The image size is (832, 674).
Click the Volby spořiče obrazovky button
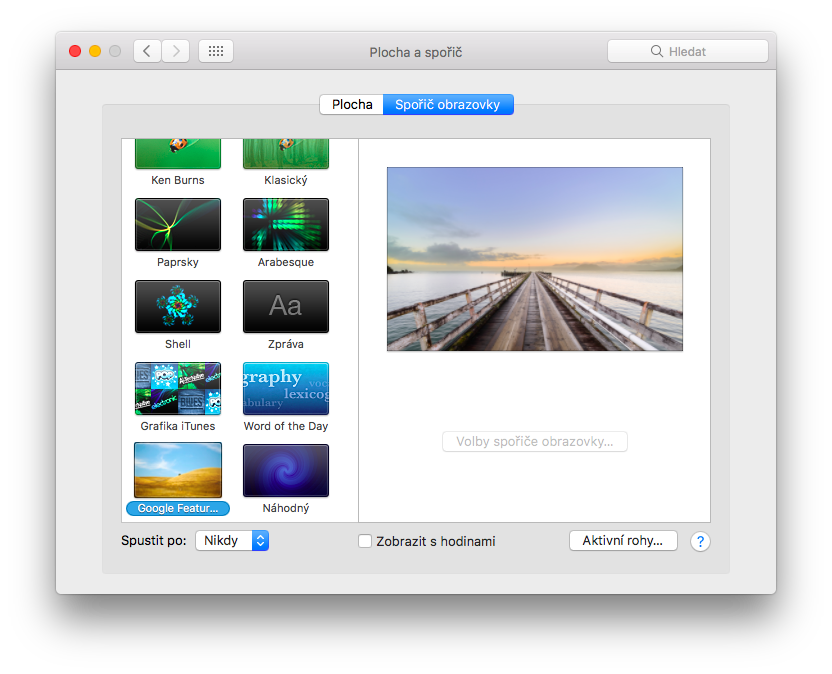535,442
